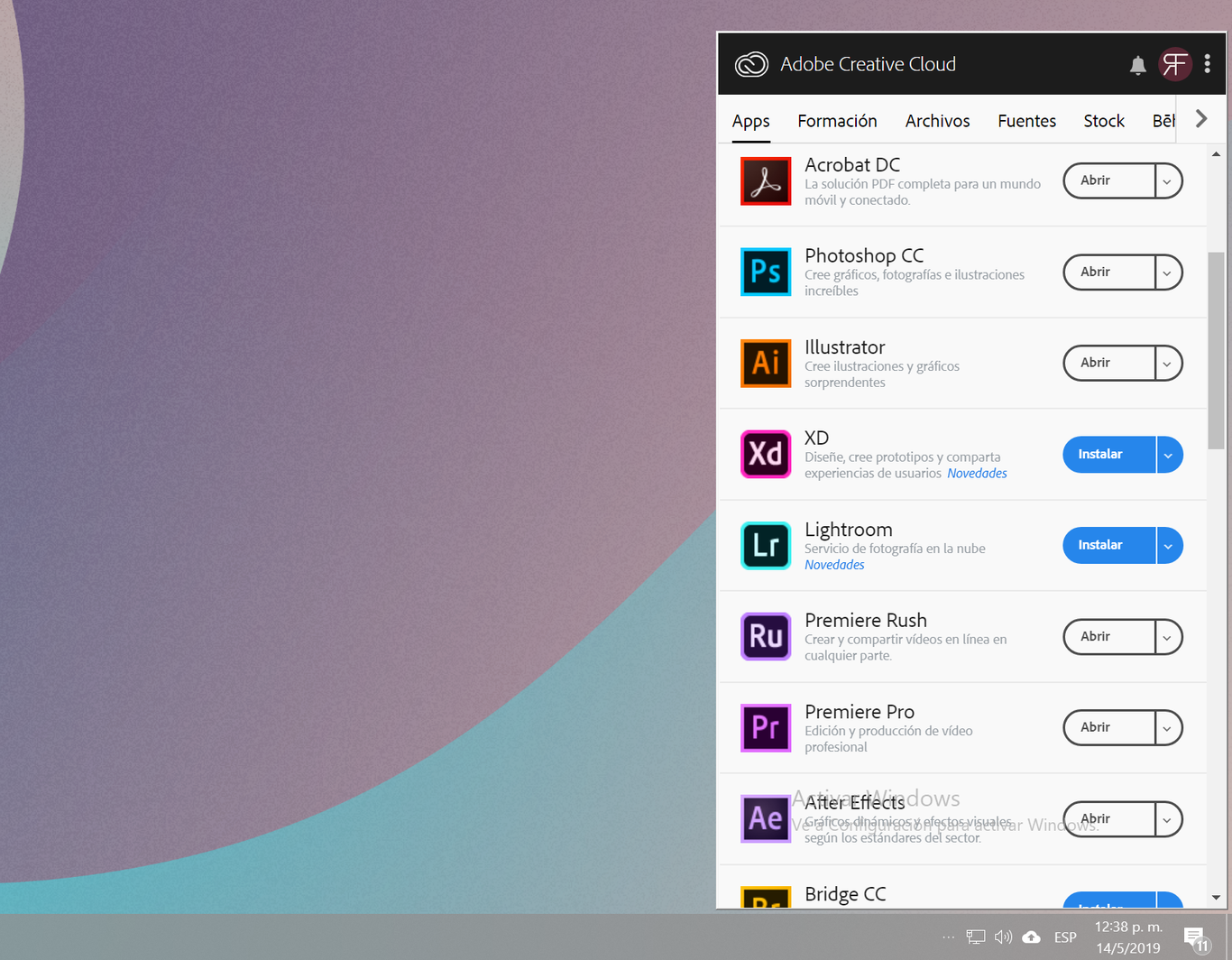Click the Lightroom app icon
The height and width of the screenshot is (960, 1232).
point(765,545)
